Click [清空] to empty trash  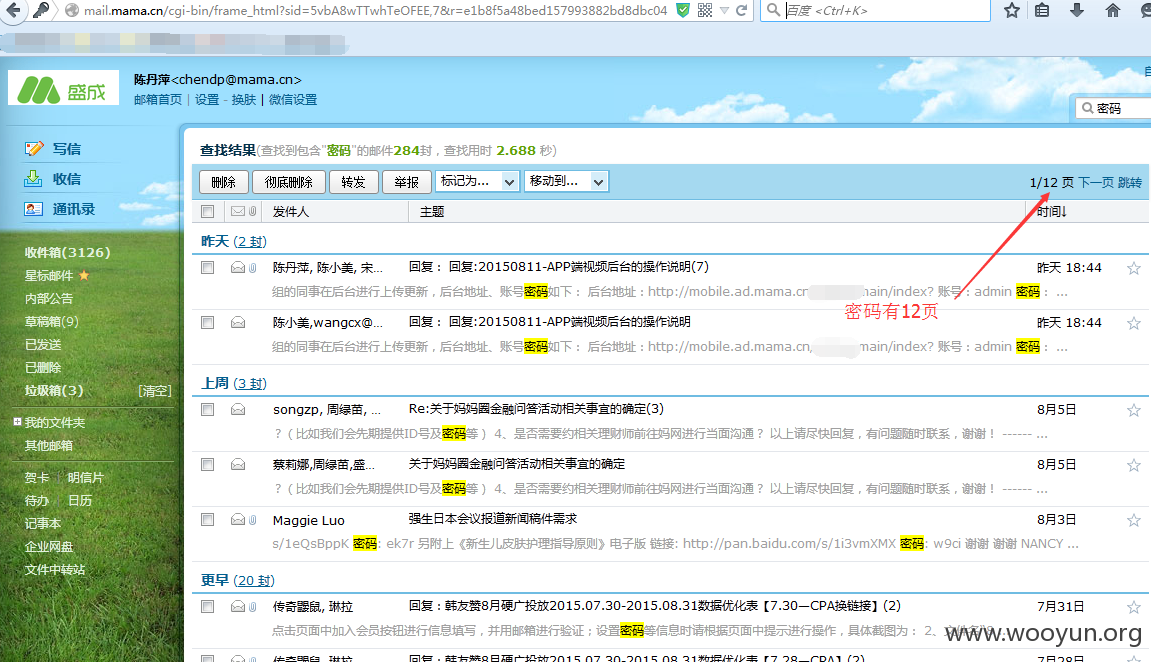[x=155, y=391]
